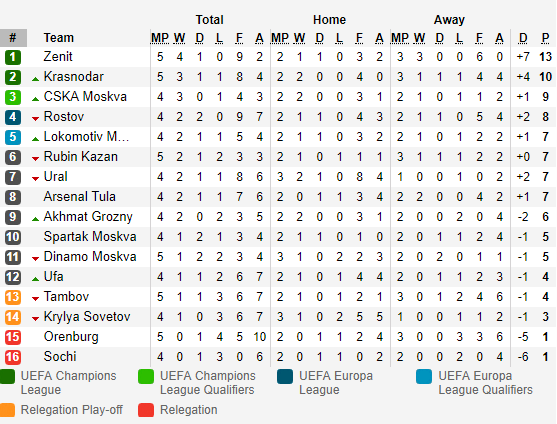The height and width of the screenshot is (424, 557).
Task: Click the dark green UEFA Champions League swatch
Action: click(x=7, y=377)
